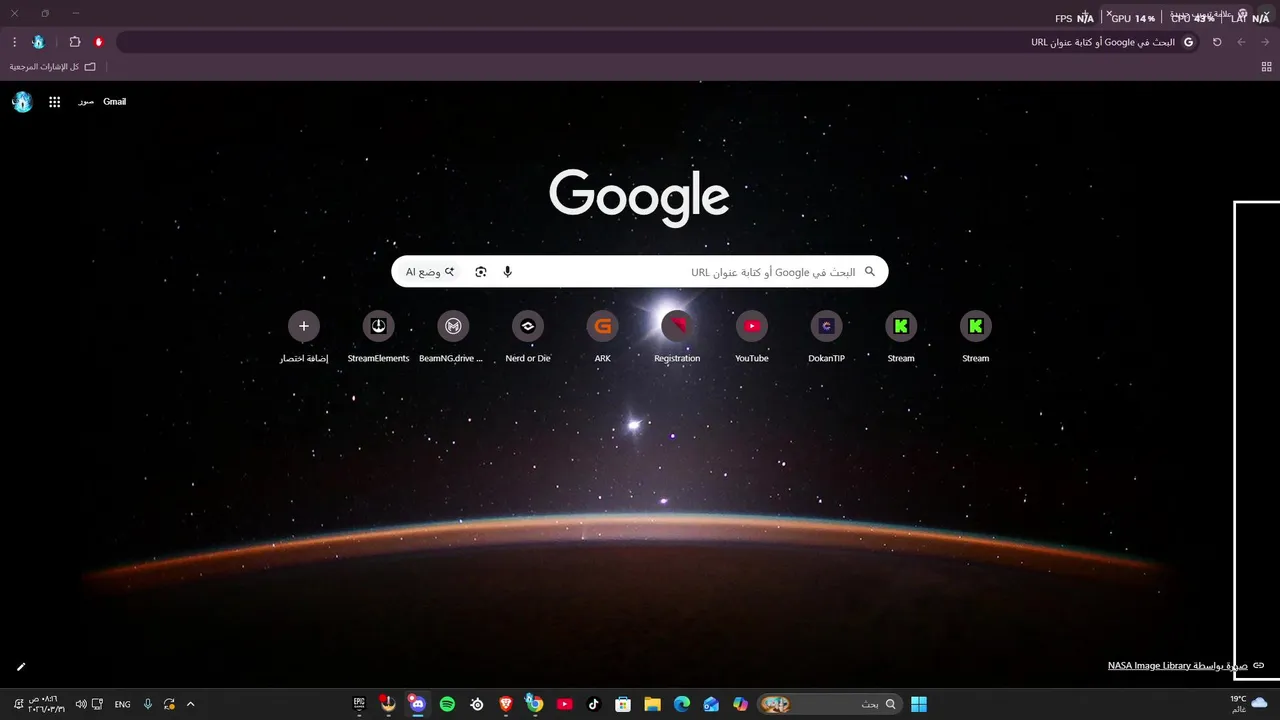The width and height of the screenshot is (1280, 720).
Task: Open Microsoft Store from the taskbar
Action: (623, 704)
